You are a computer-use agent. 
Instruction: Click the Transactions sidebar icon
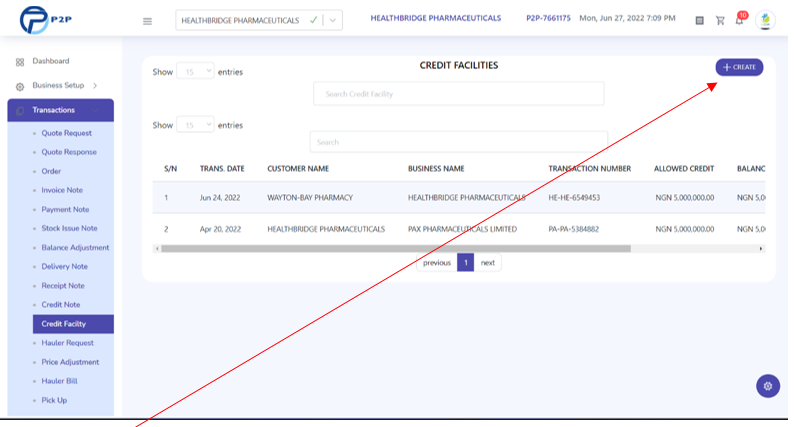[20, 111]
